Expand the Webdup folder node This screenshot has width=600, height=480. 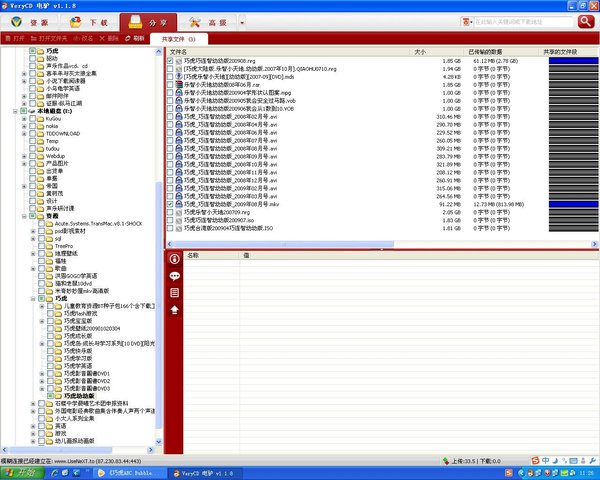[24, 156]
